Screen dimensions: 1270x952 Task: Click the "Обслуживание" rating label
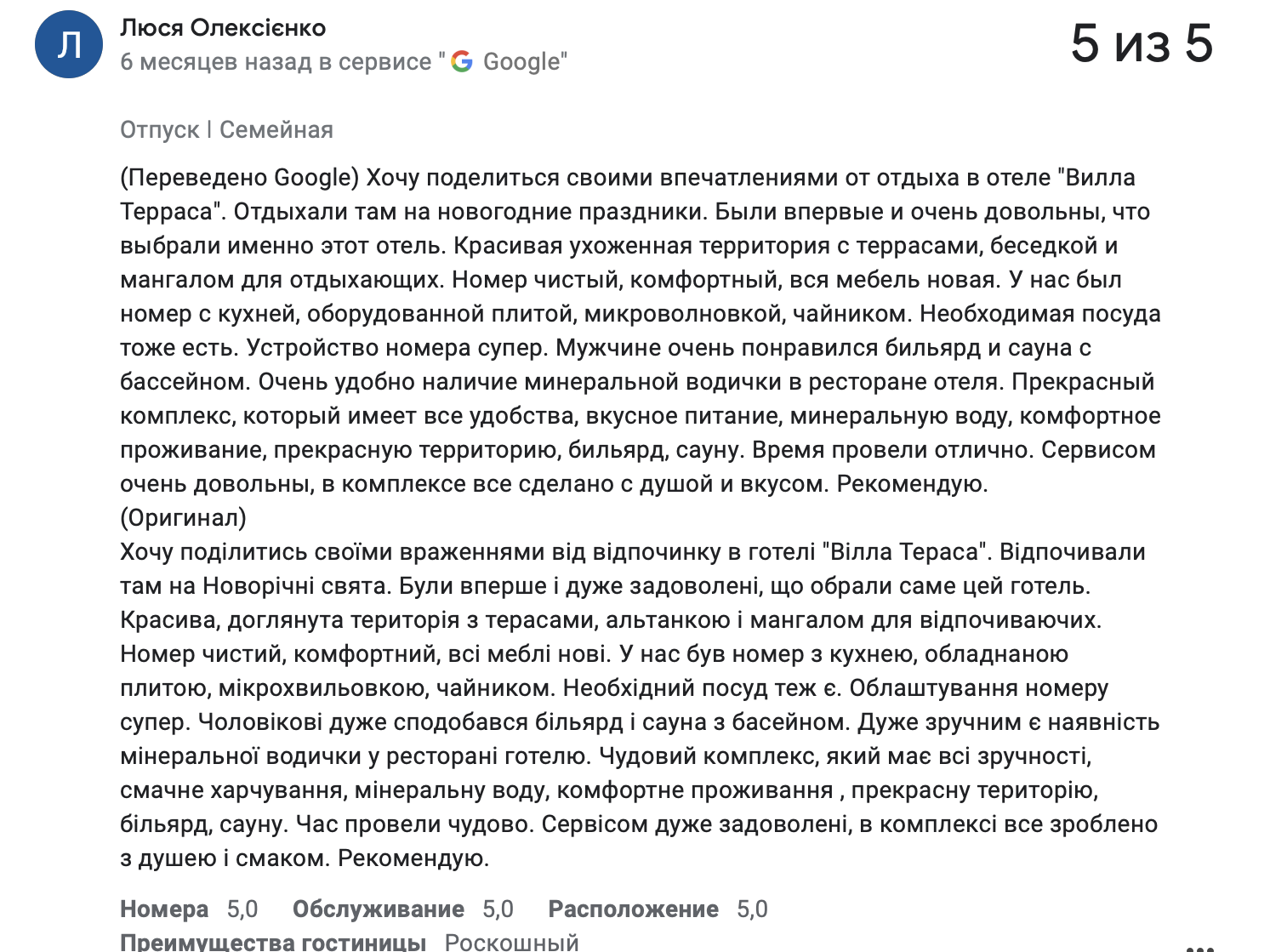379,909
